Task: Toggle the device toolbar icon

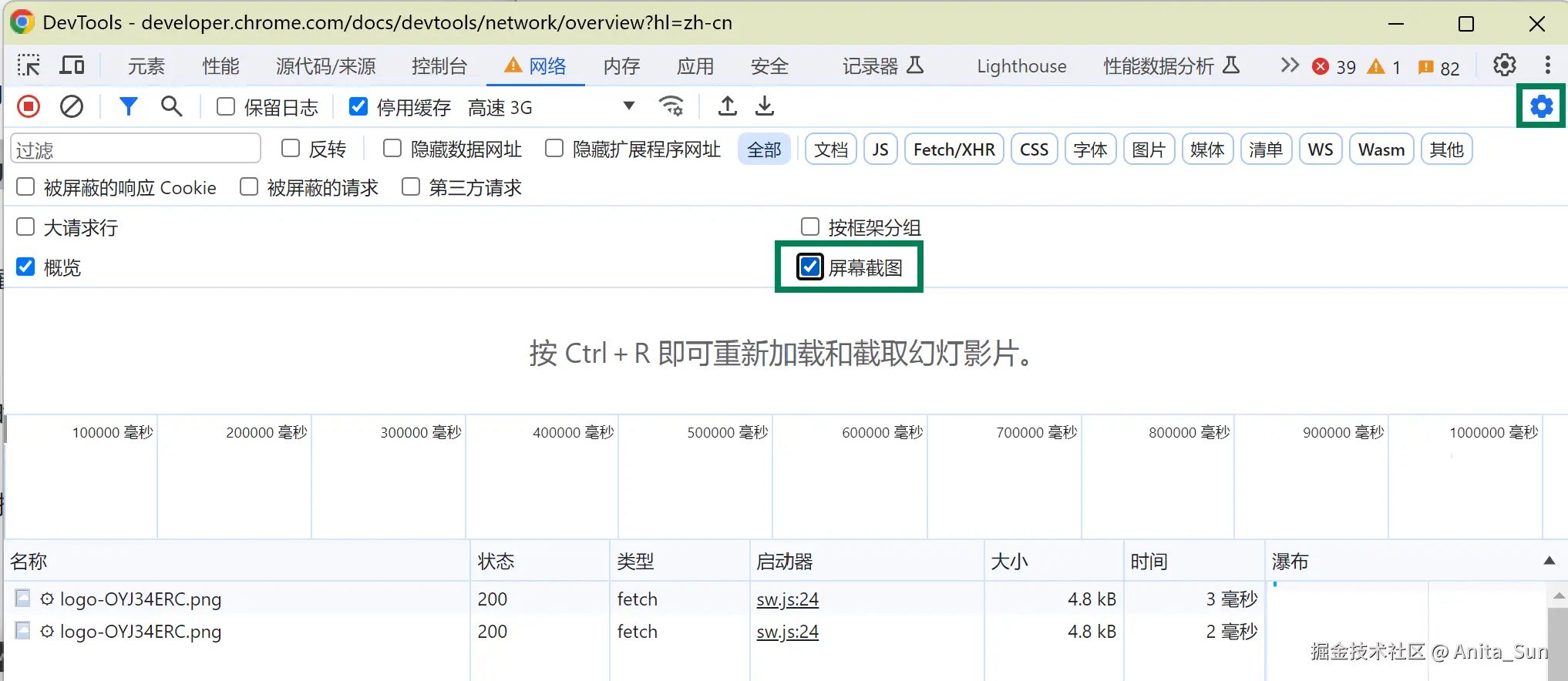Action: pyautogui.click(x=72, y=65)
